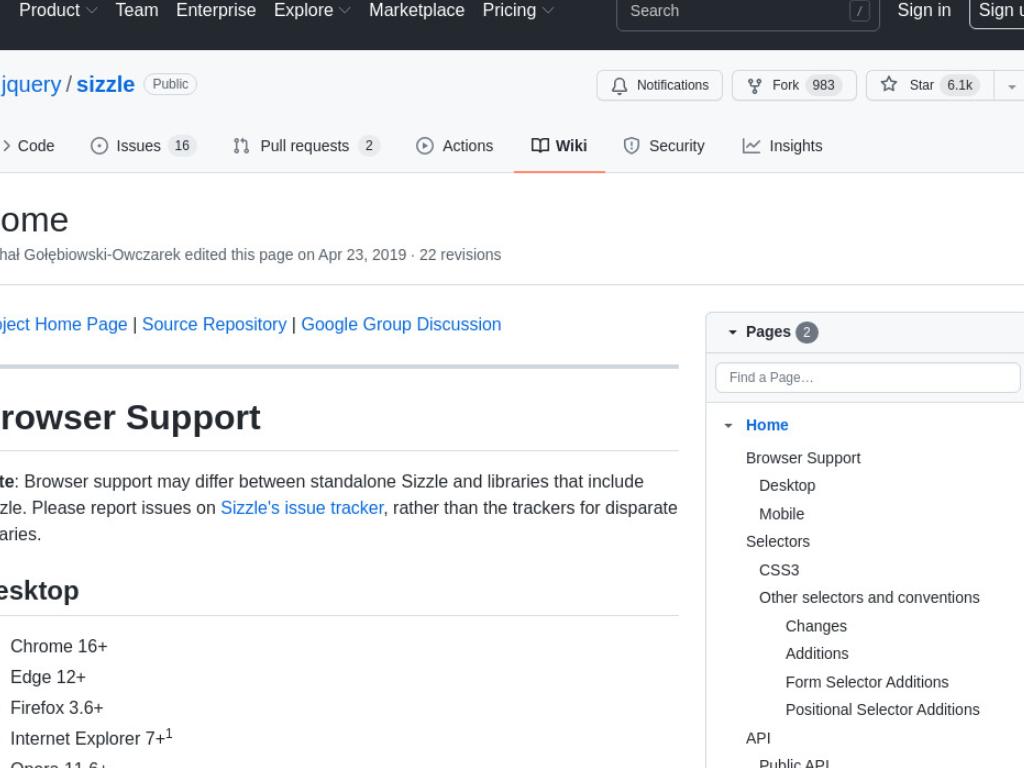Click the Actions play icon
Image resolution: width=1024 pixels, height=768 pixels.
(424, 146)
